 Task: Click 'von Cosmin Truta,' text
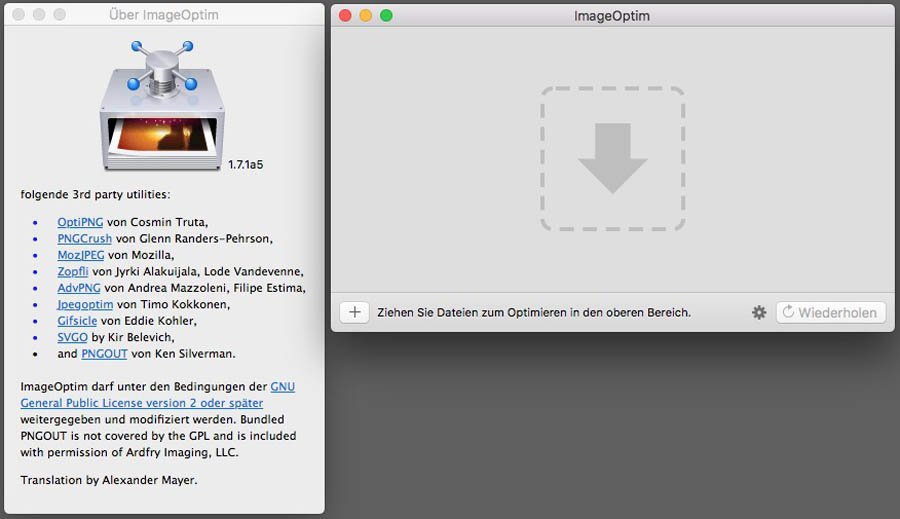click(x=157, y=222)
